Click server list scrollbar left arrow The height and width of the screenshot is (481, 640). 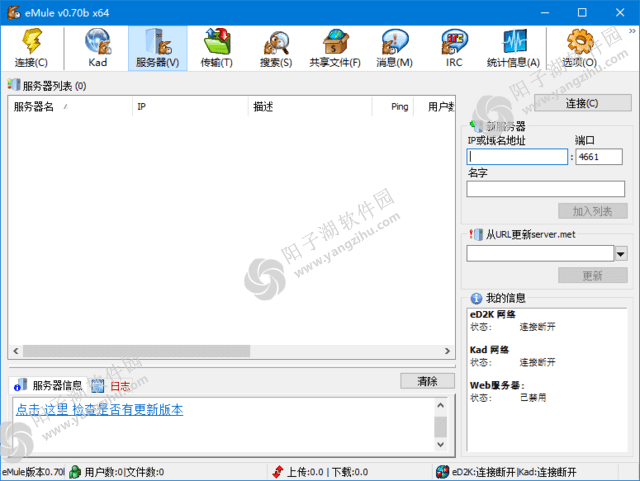point(16,351)
